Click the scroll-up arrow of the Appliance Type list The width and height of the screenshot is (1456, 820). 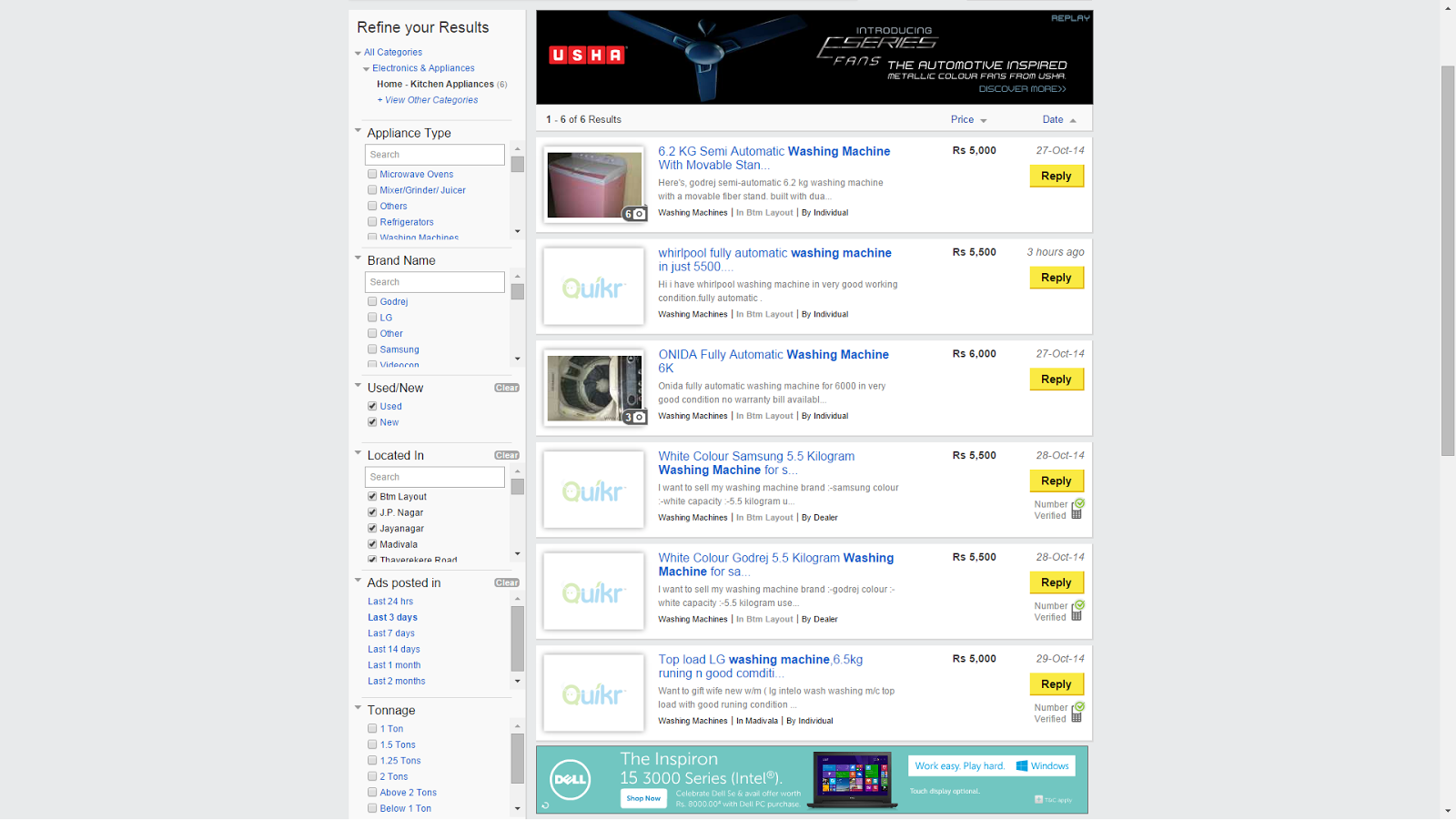coord(518,148)
